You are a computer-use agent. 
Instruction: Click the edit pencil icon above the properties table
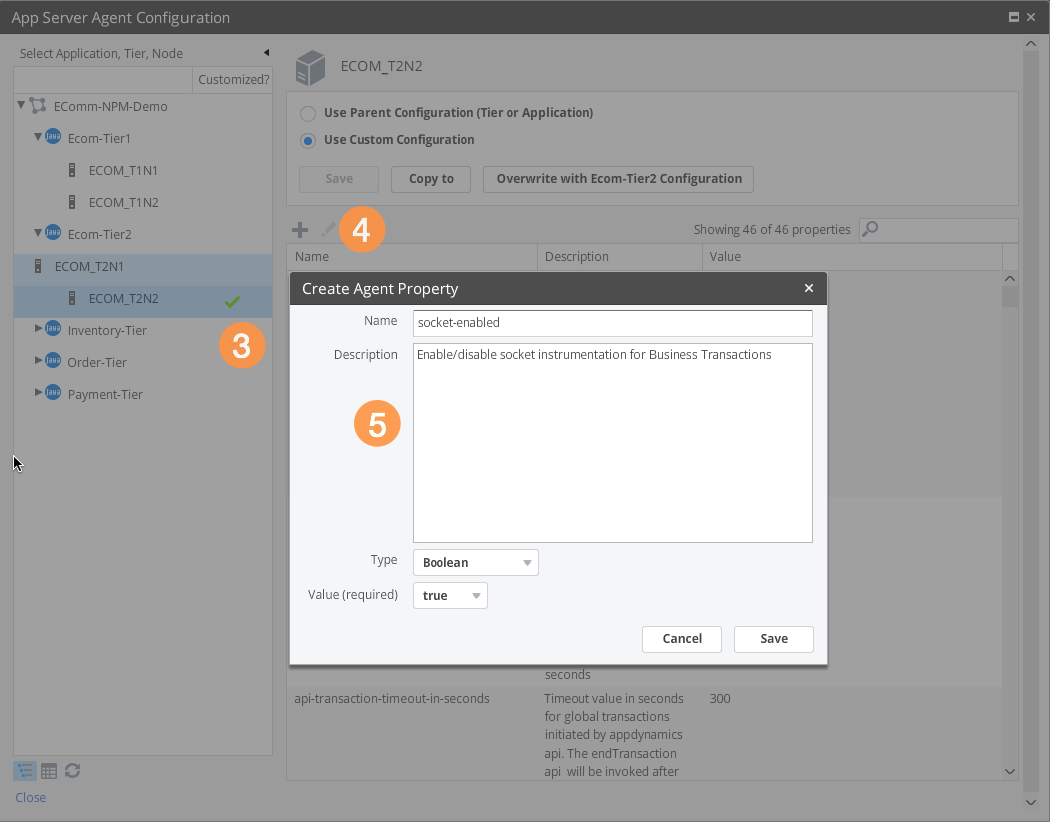pos(327,229)
